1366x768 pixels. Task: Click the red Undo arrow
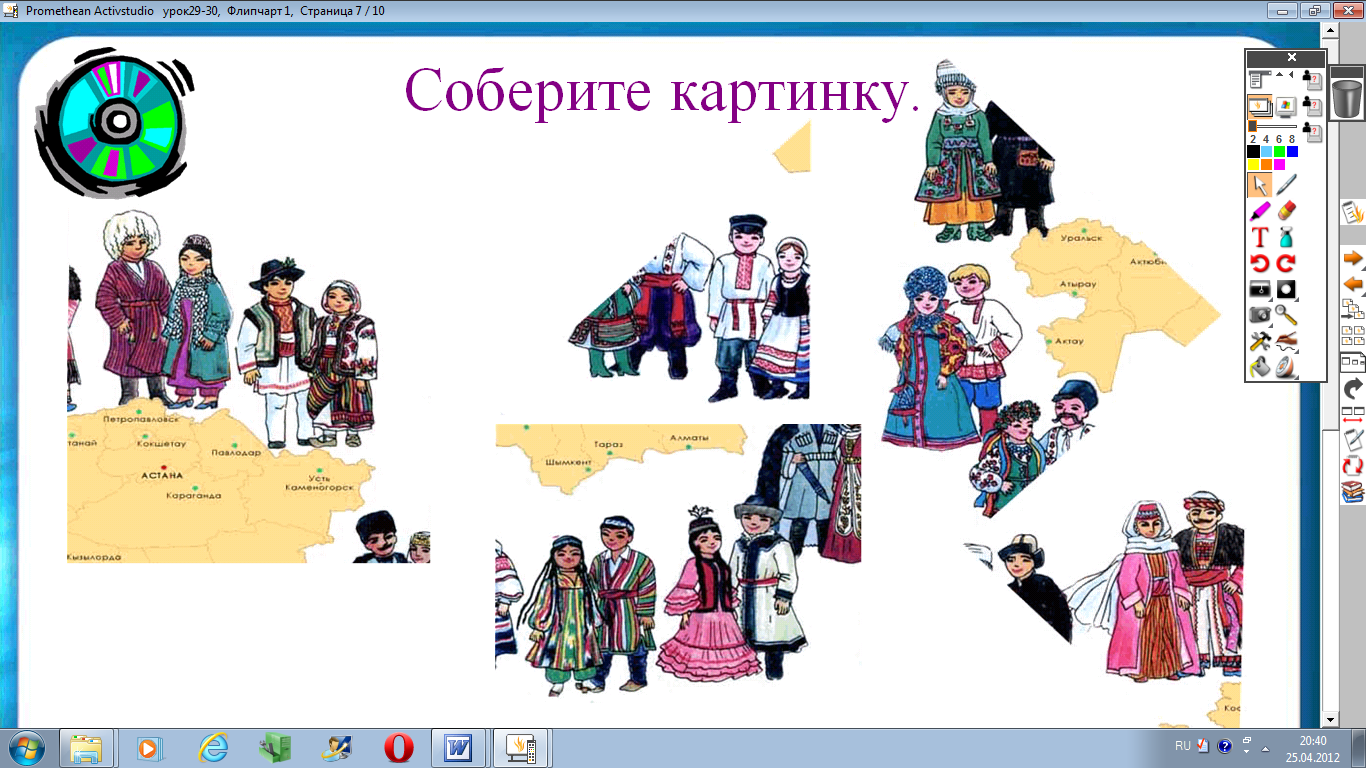click(x=1259, y=264)
